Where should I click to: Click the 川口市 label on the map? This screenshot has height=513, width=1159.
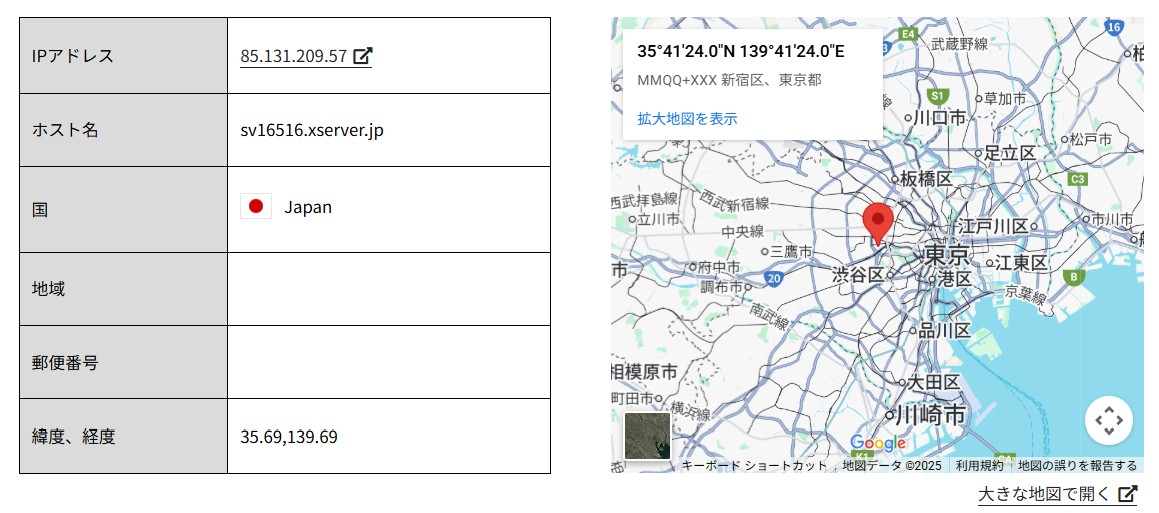(938, 118)
